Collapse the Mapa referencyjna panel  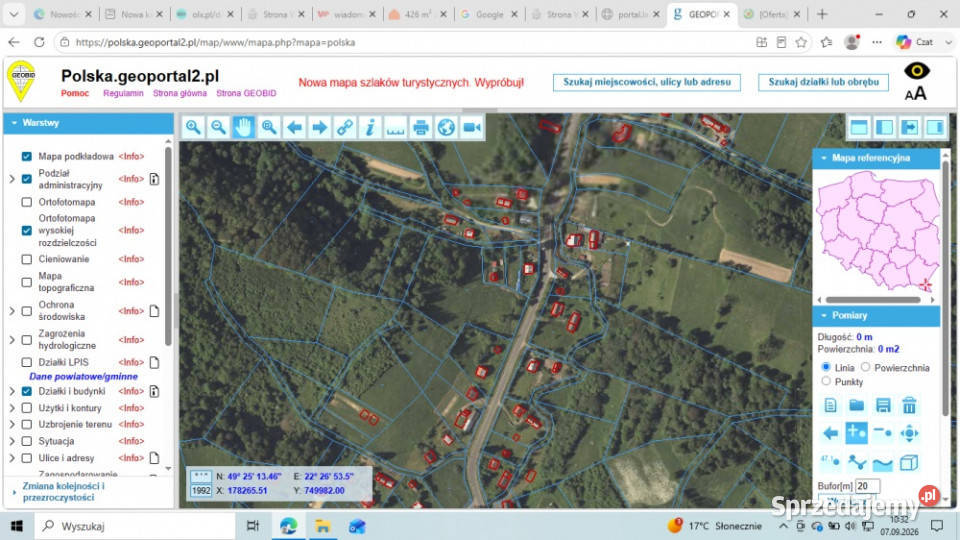(x=876, y=158)
